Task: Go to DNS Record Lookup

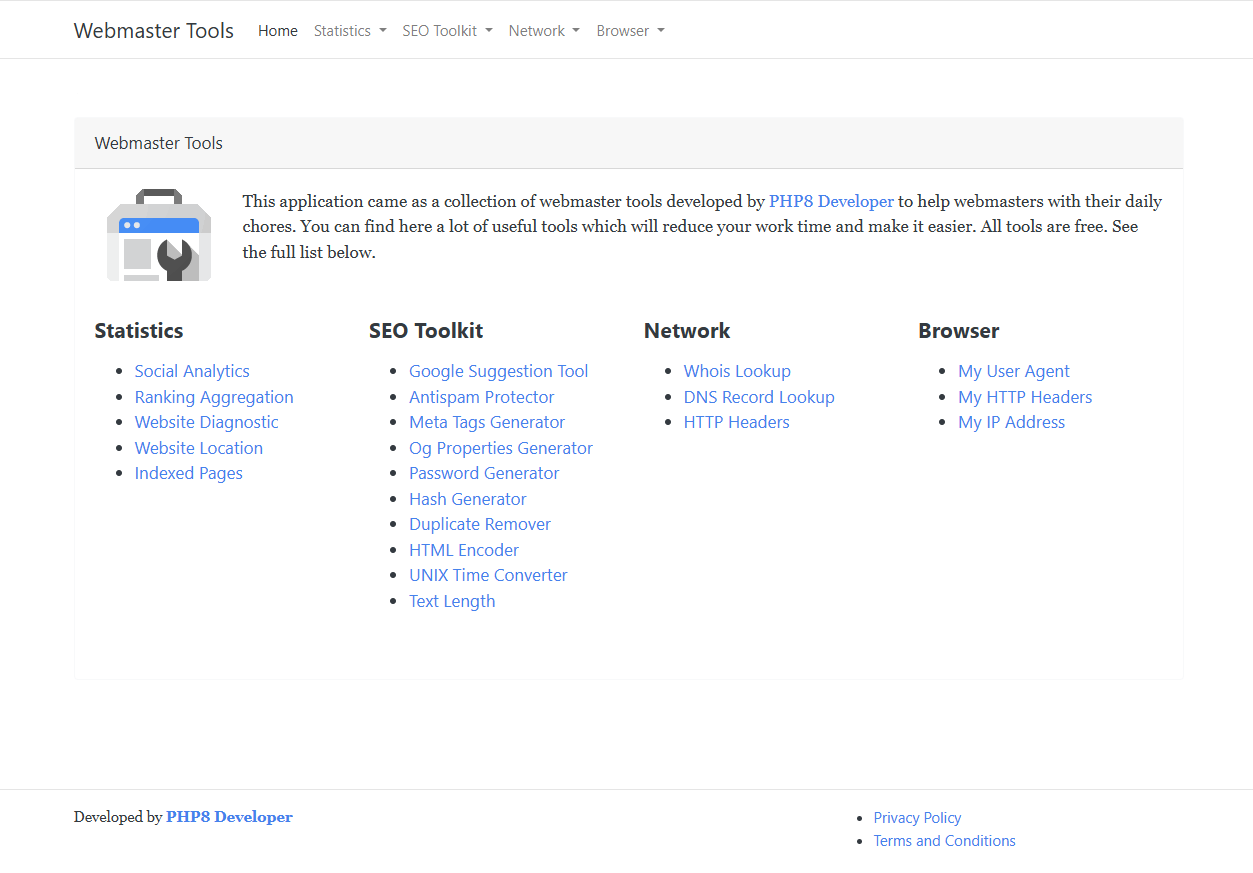Action: click(x=759, y=397)
